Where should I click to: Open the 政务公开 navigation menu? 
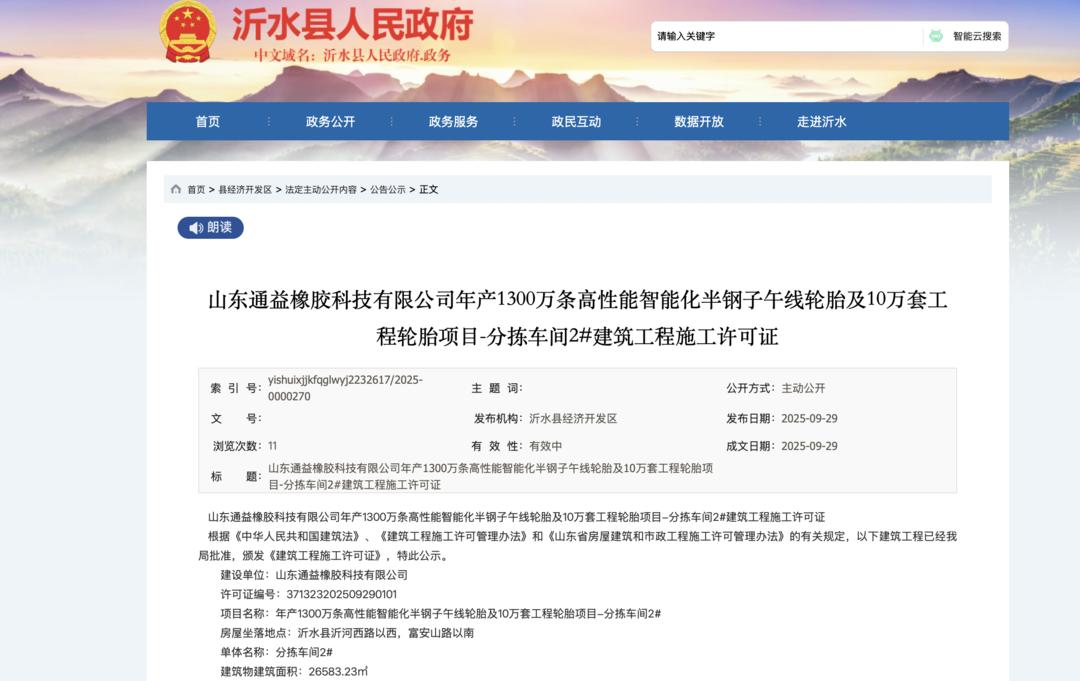coord(330,121)
